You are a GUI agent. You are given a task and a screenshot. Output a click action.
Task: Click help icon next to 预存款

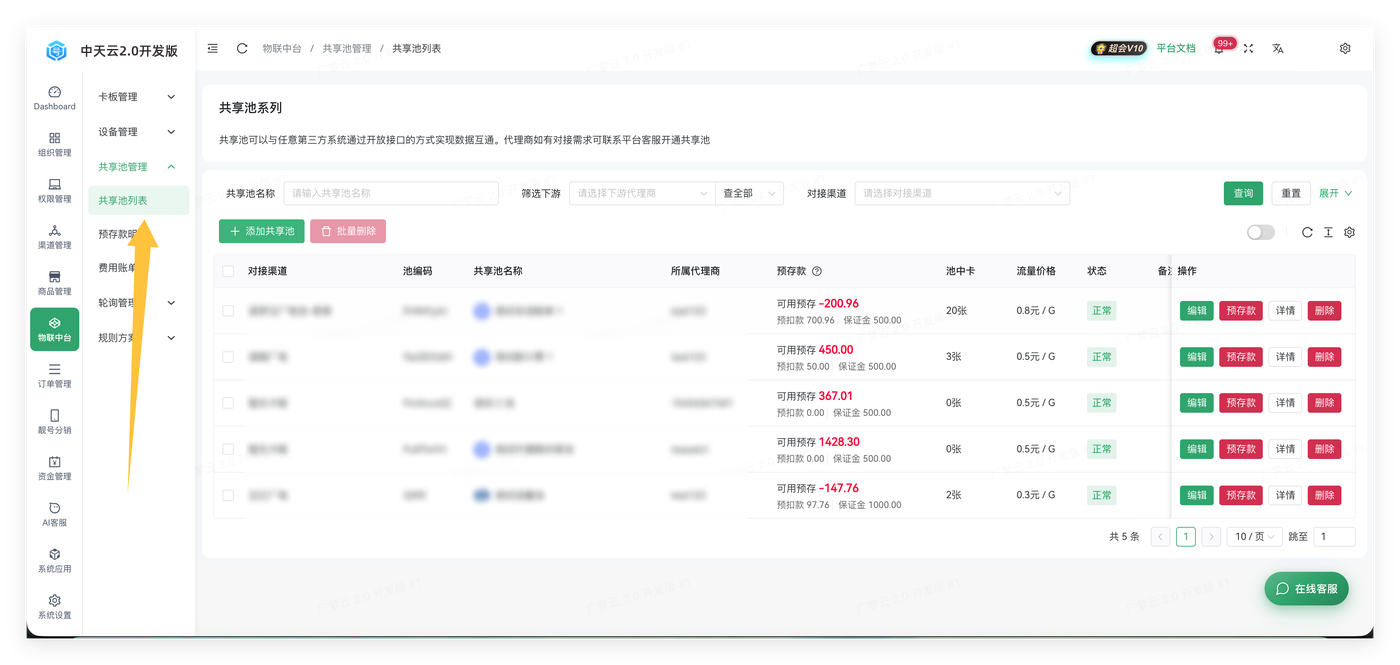(x=817, y=271)
